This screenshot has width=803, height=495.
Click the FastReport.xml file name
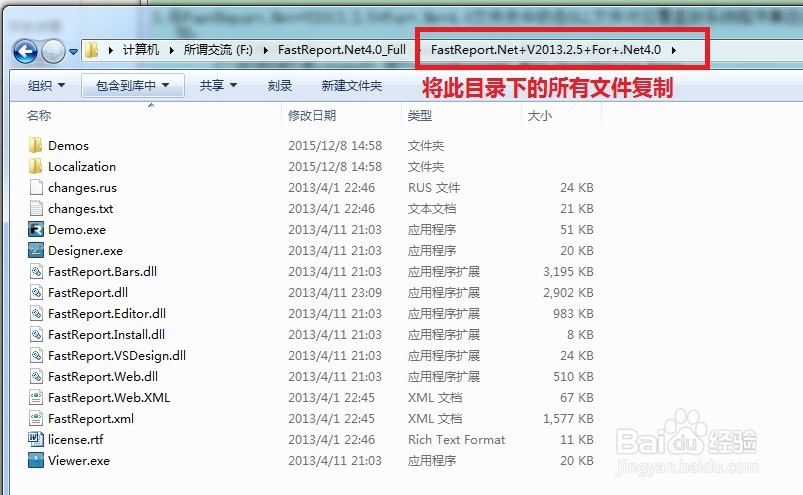tap(91, 419)
